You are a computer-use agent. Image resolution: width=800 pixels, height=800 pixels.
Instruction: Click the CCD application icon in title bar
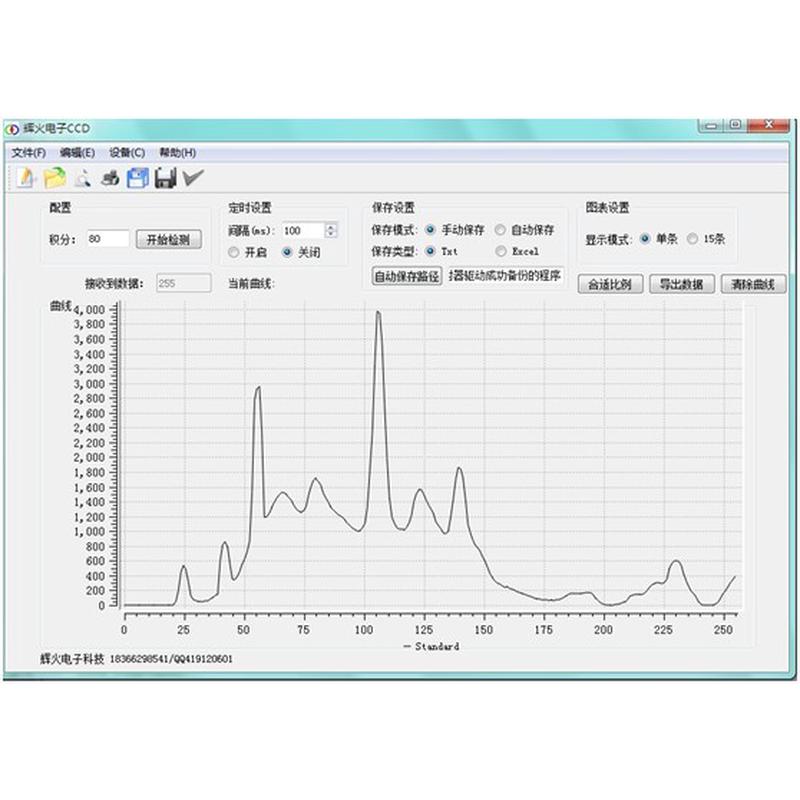click(x=13, y=127)
